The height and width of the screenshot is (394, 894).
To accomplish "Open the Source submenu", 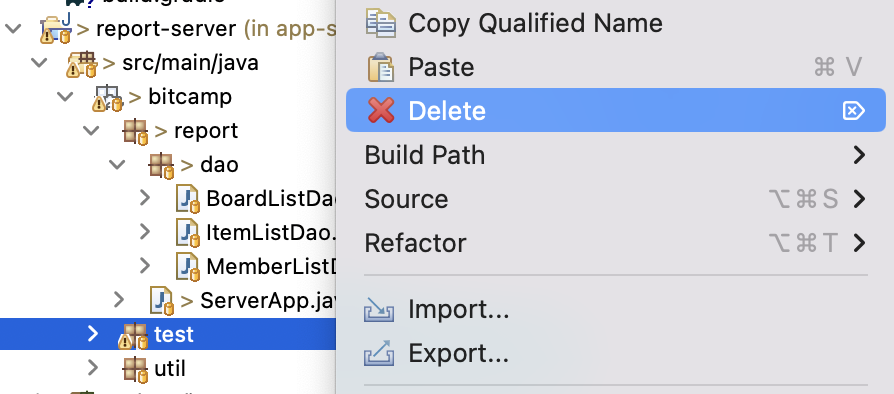I will pyautogui.click(x=616, y=198).
